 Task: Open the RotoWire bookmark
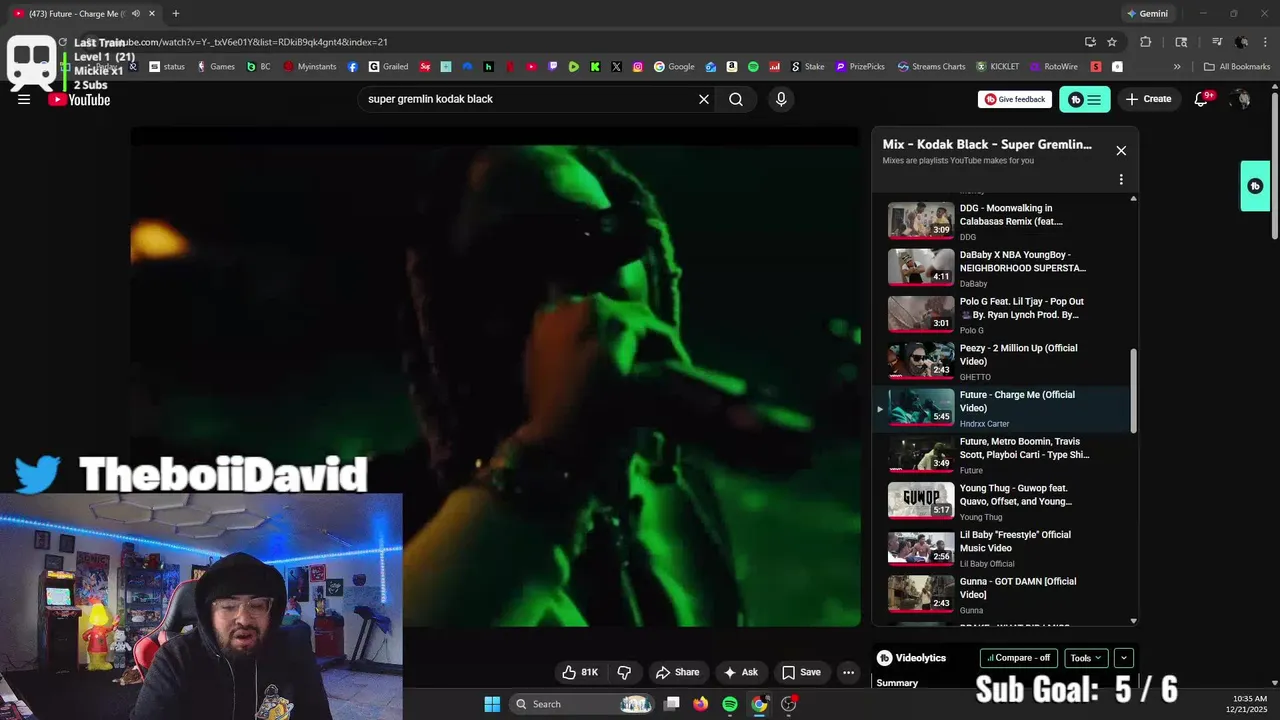pos(1053,67)
